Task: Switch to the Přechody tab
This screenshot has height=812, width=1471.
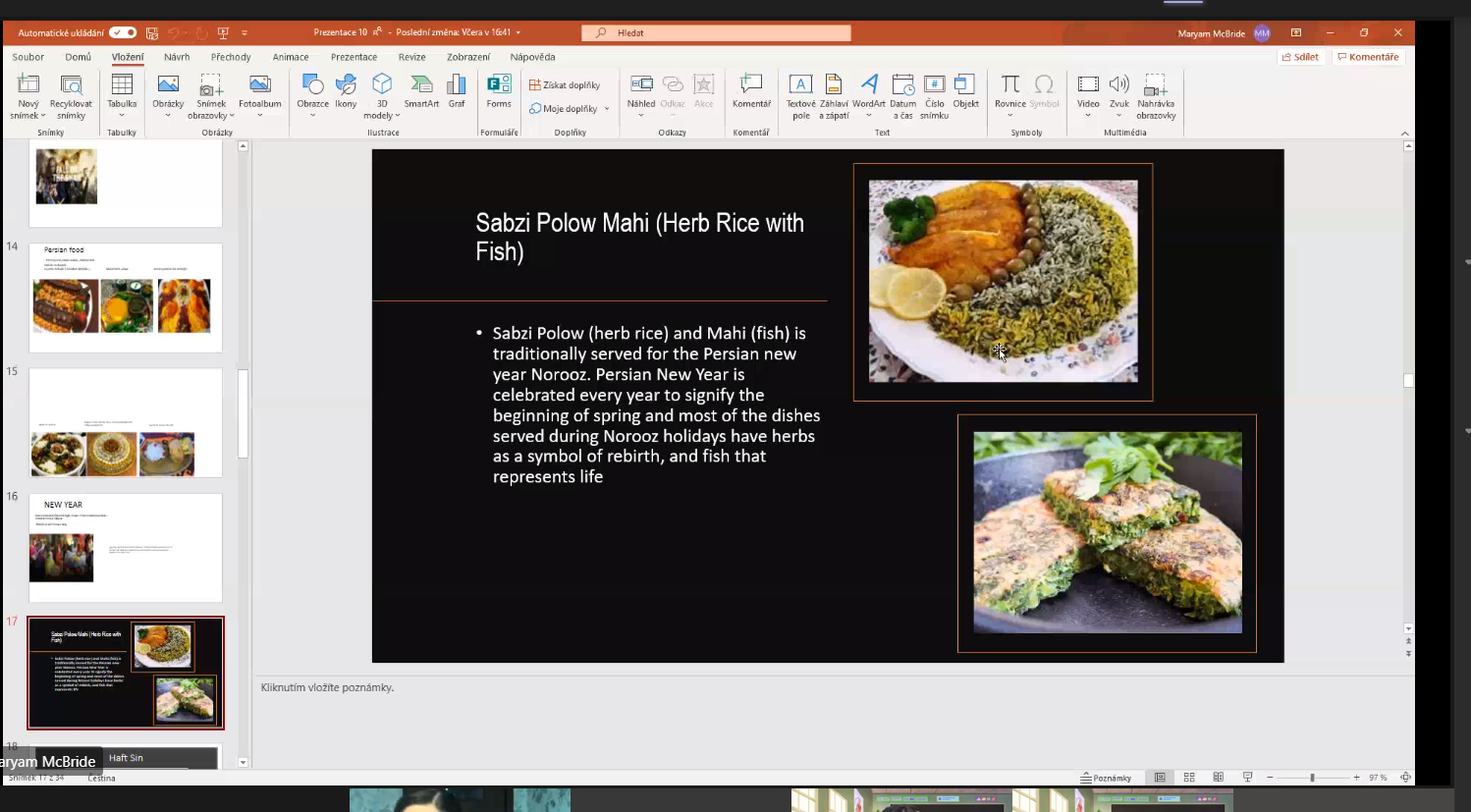Action: click(231, 57)
